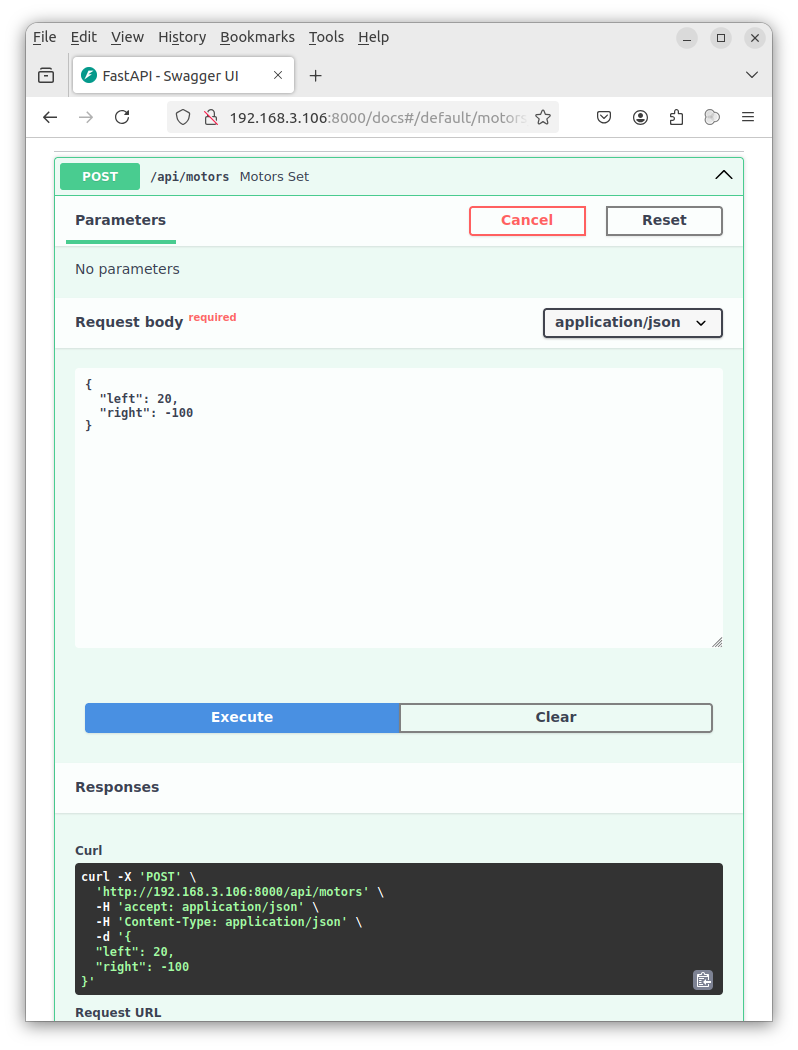Viewport: 798px width, 1050px height.
Task: Open the History menu
Action: pos(182,38)
